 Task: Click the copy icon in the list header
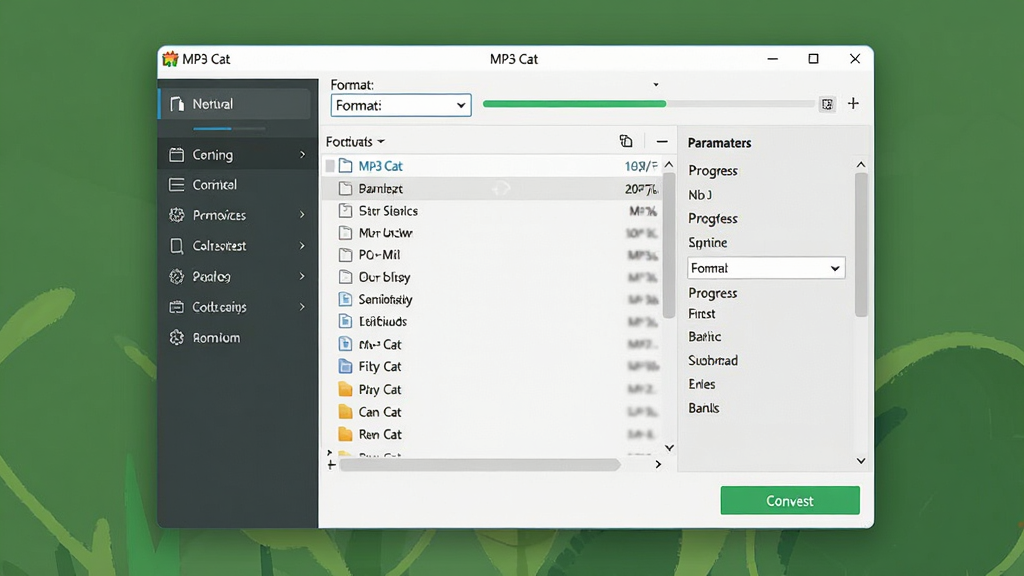coord(626,141)
